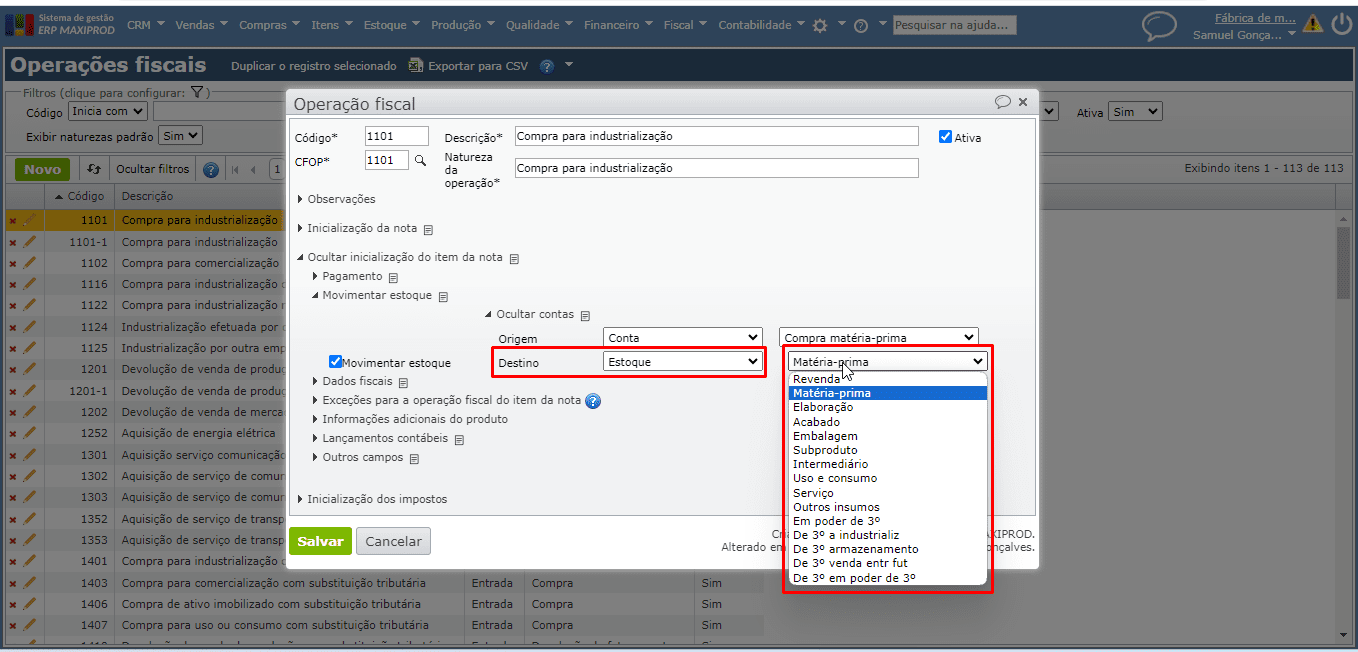This screenshot has height=652, width=1358.
Task: Select Embalagem from the dropdown list
Action: (825, 436)
